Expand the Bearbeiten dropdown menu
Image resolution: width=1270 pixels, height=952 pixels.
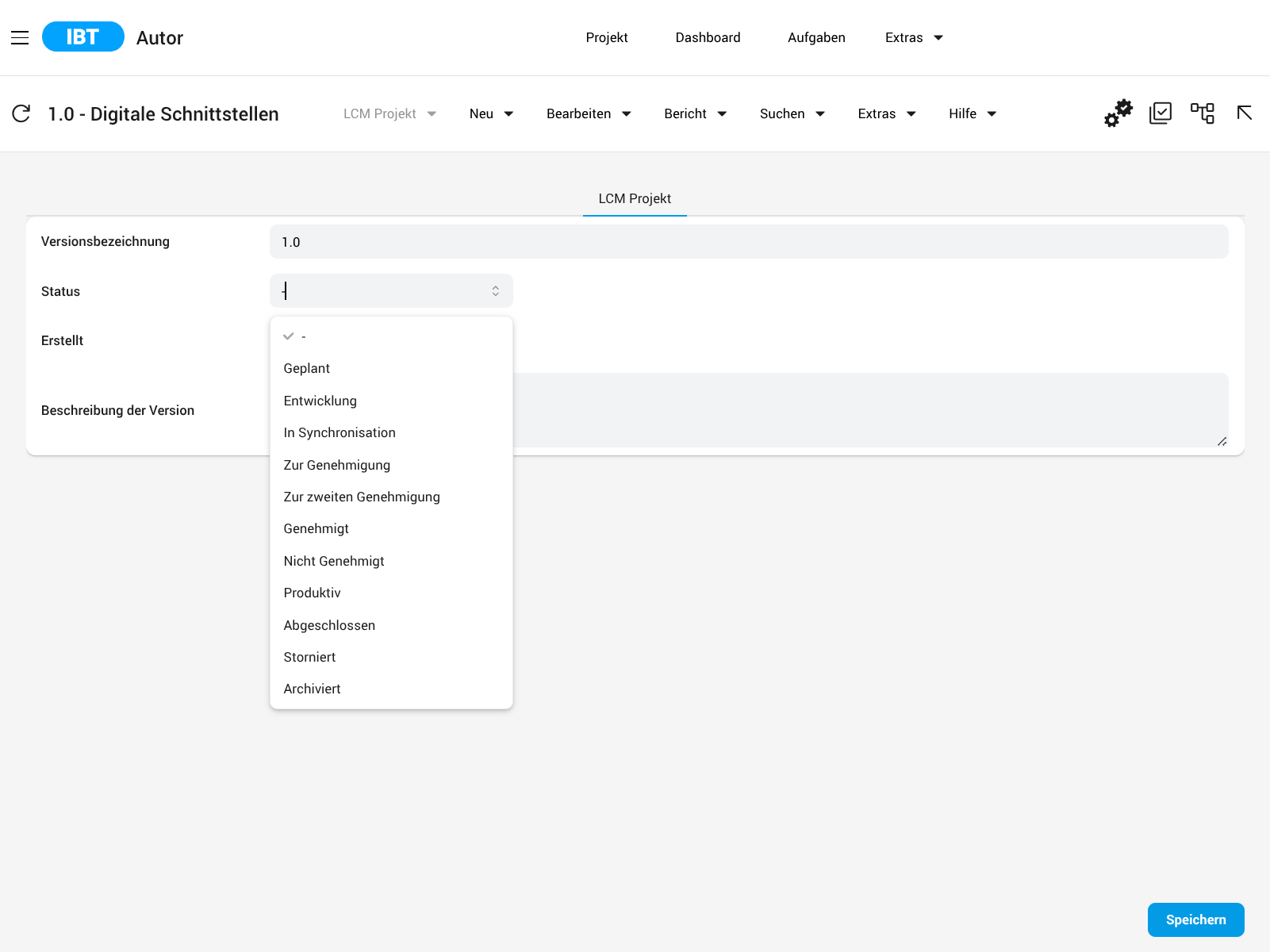click(x=589, y=113)
